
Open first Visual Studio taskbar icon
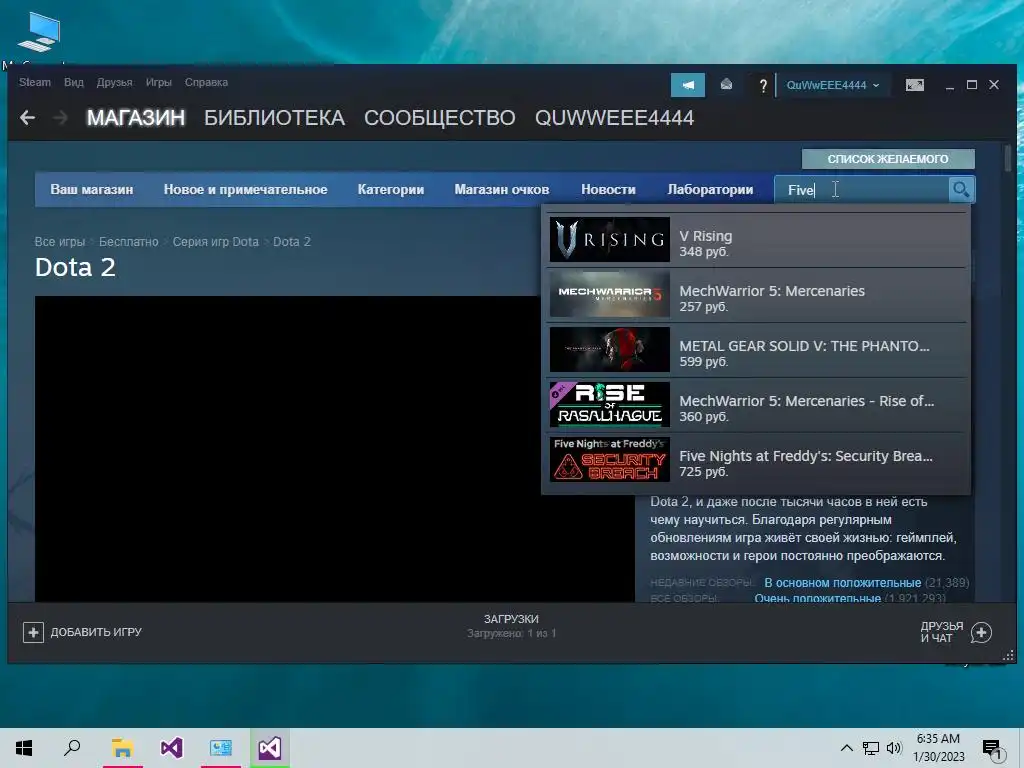click(172, 748)
